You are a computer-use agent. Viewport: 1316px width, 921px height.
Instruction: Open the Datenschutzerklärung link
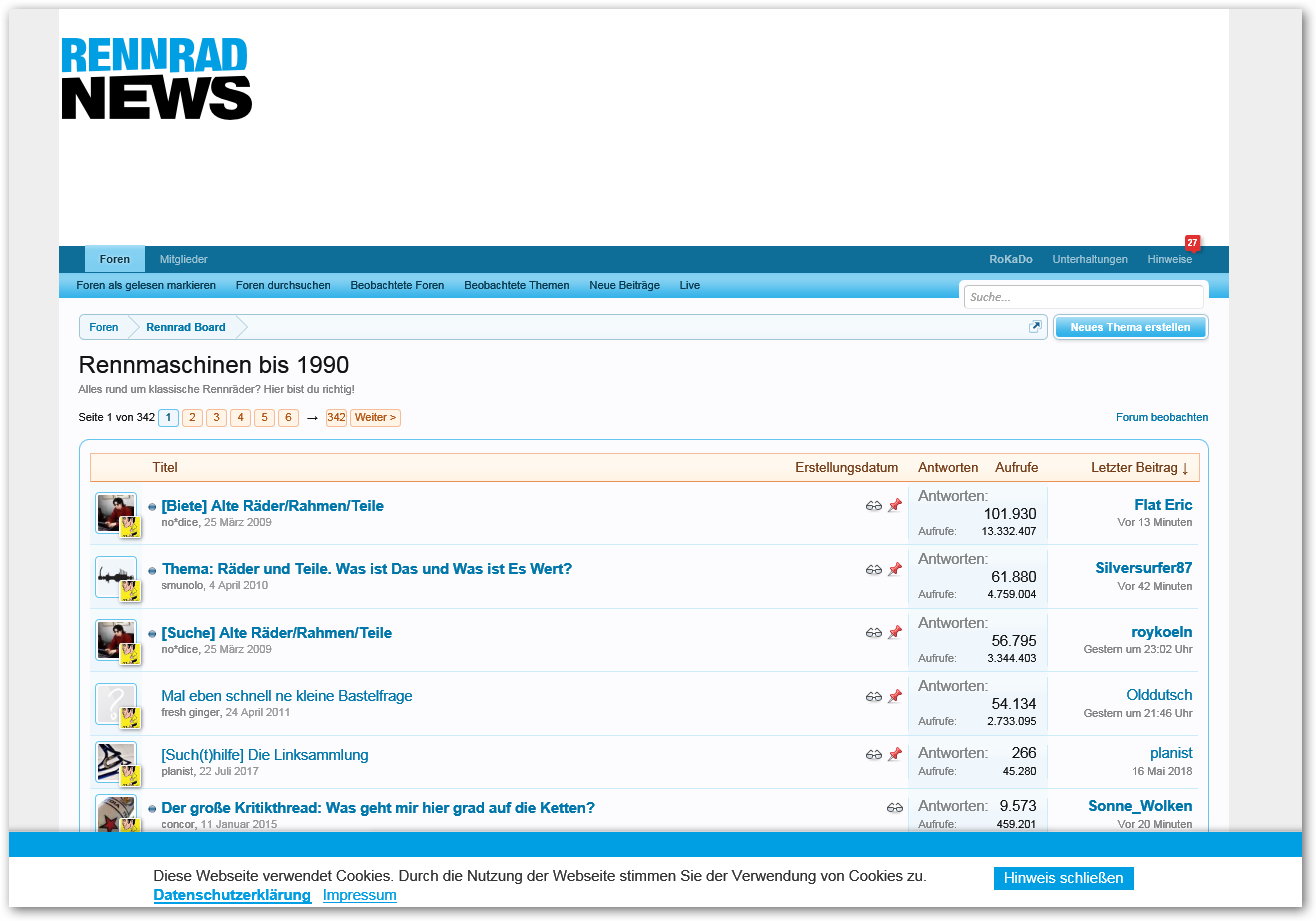pos(232,895)
